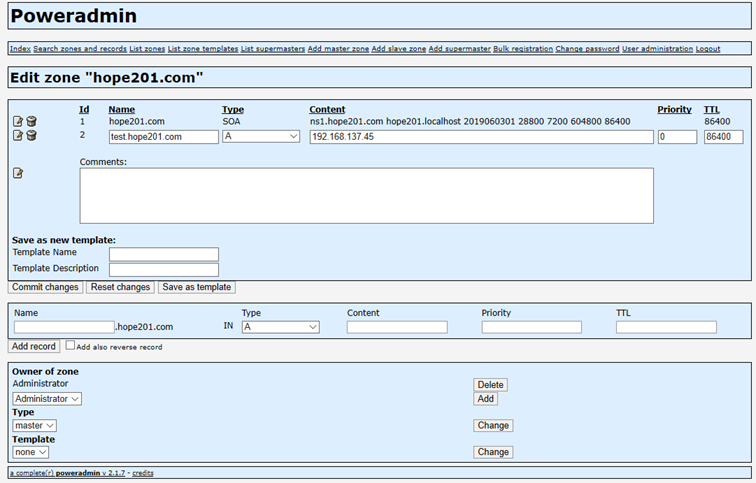Open Add slave zone

[399, 49]
